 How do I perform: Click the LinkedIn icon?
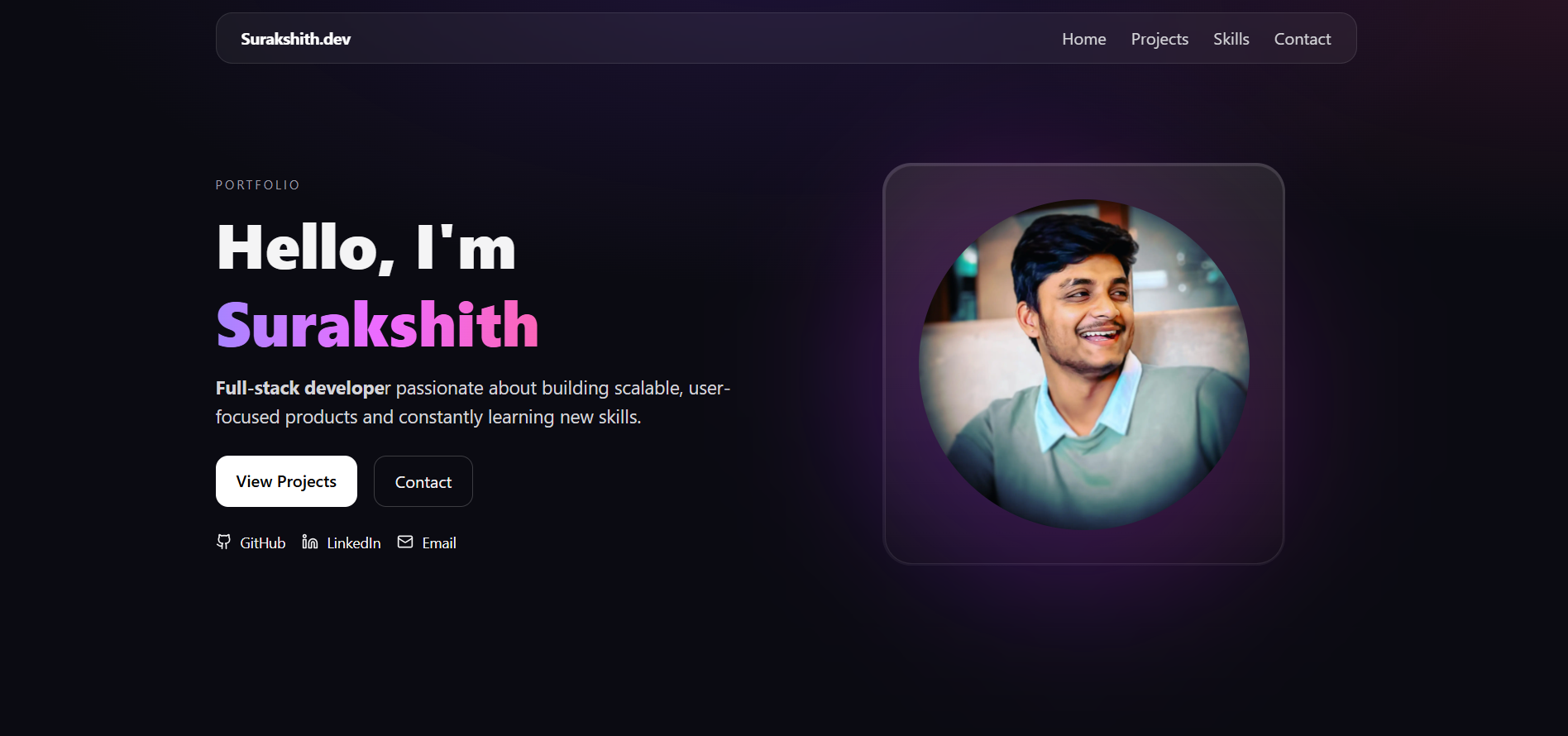[310, 542]
